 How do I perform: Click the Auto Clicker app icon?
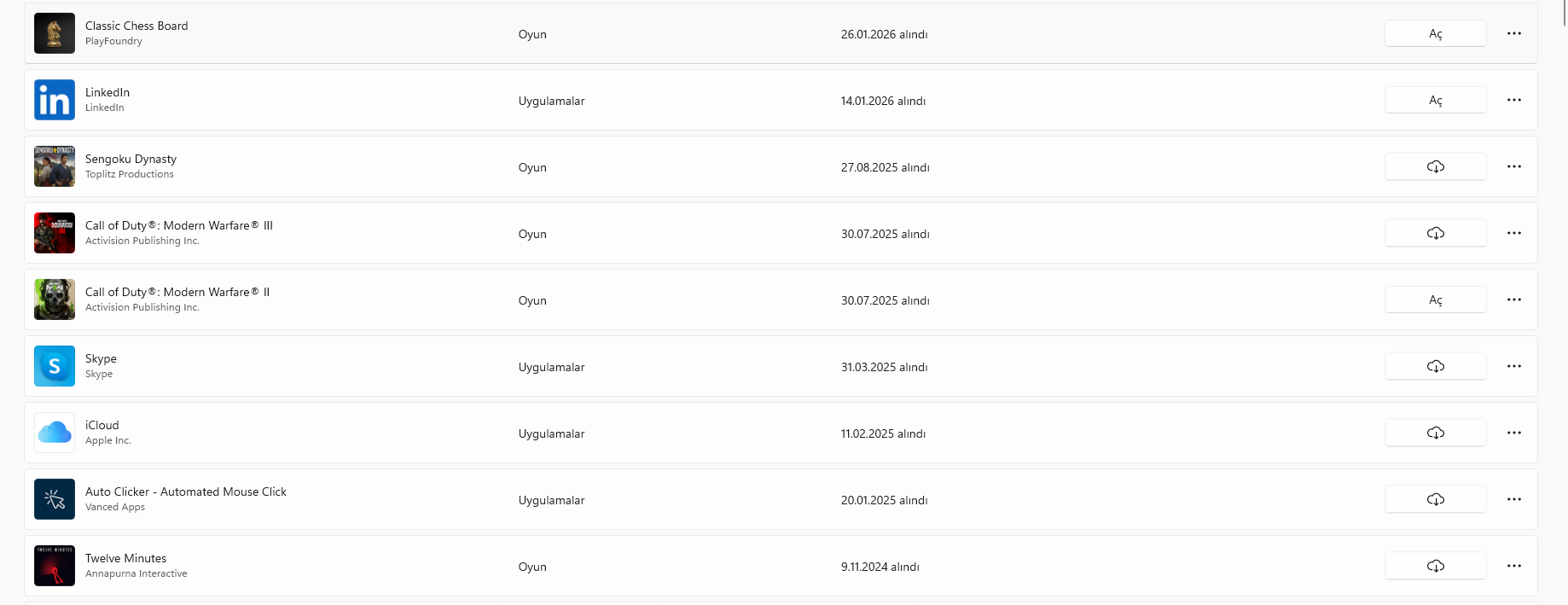coord(55,499)
